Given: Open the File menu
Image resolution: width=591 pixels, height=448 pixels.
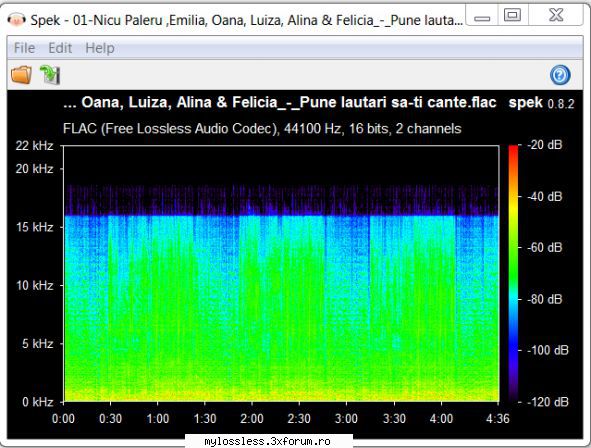Looking at the screenshot, I should click(x=24, y=48).
